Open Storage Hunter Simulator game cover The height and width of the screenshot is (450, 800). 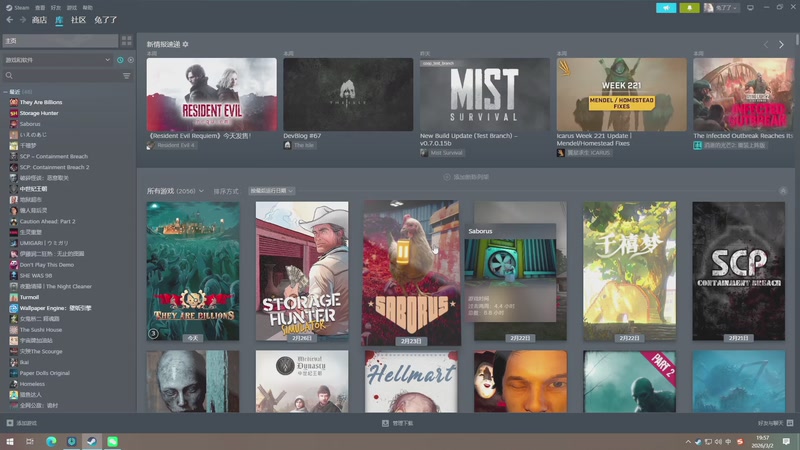302,271
